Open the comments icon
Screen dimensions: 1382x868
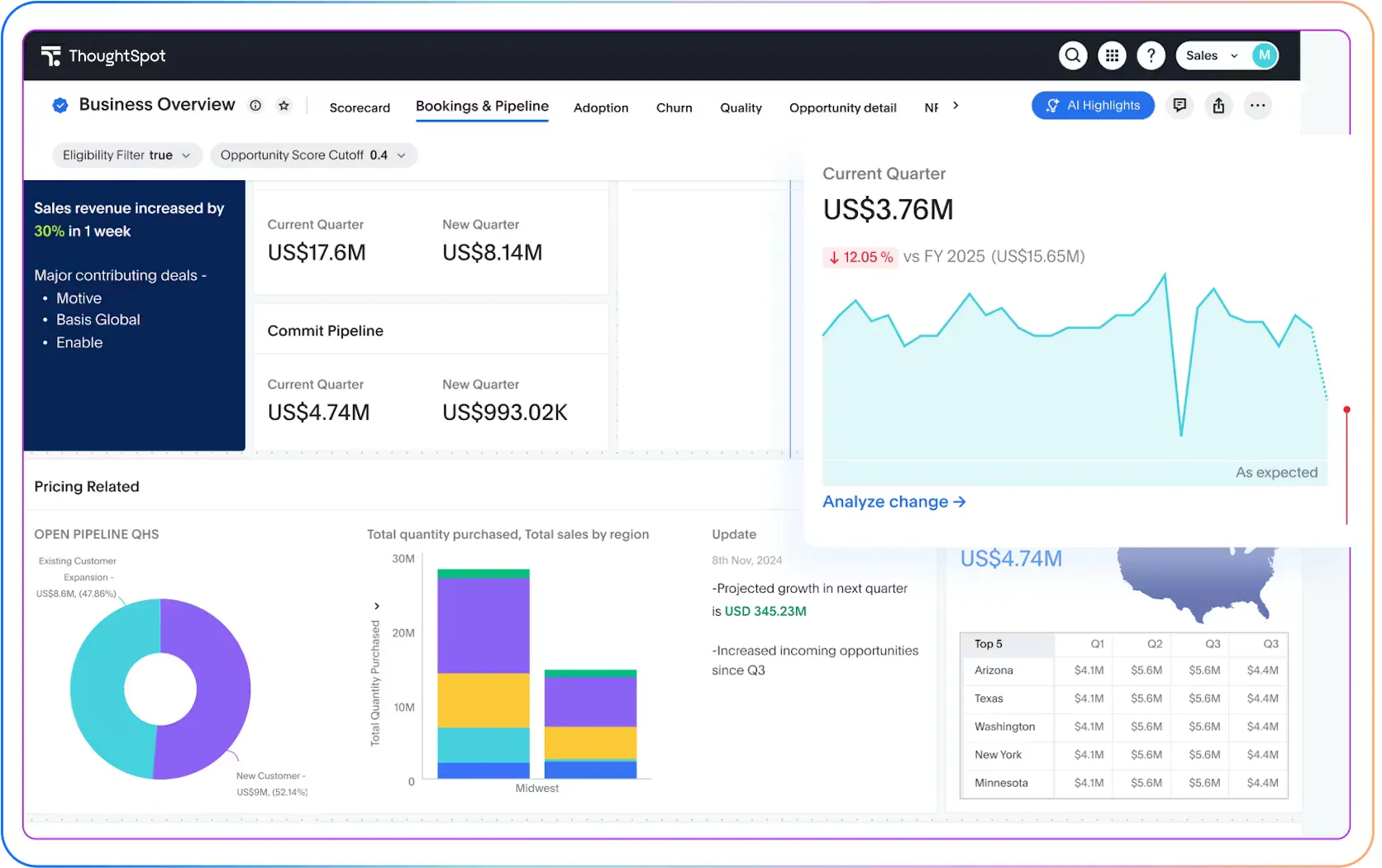[x=1179, y=106]
